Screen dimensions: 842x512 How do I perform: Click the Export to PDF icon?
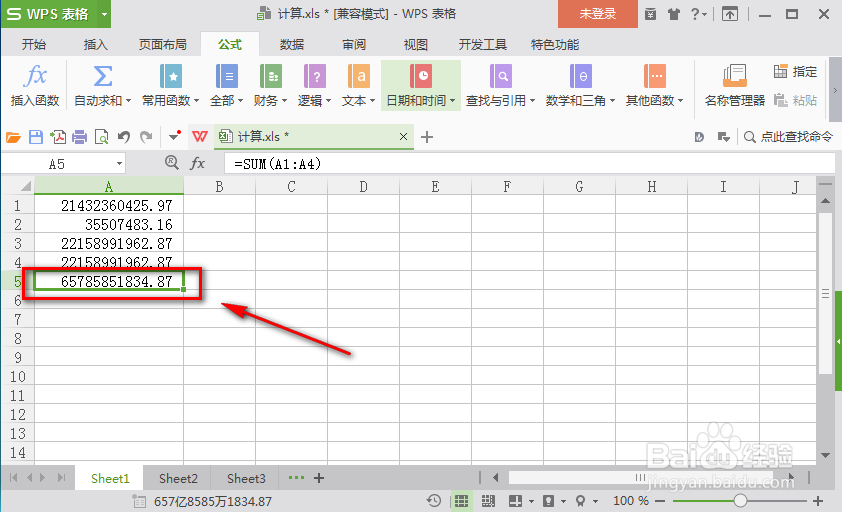[x=57, y=138]
